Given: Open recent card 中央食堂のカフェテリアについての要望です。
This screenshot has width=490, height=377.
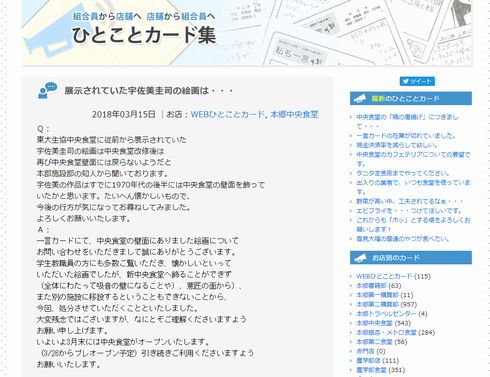Looking at the screenshot, I should (413, 159).
